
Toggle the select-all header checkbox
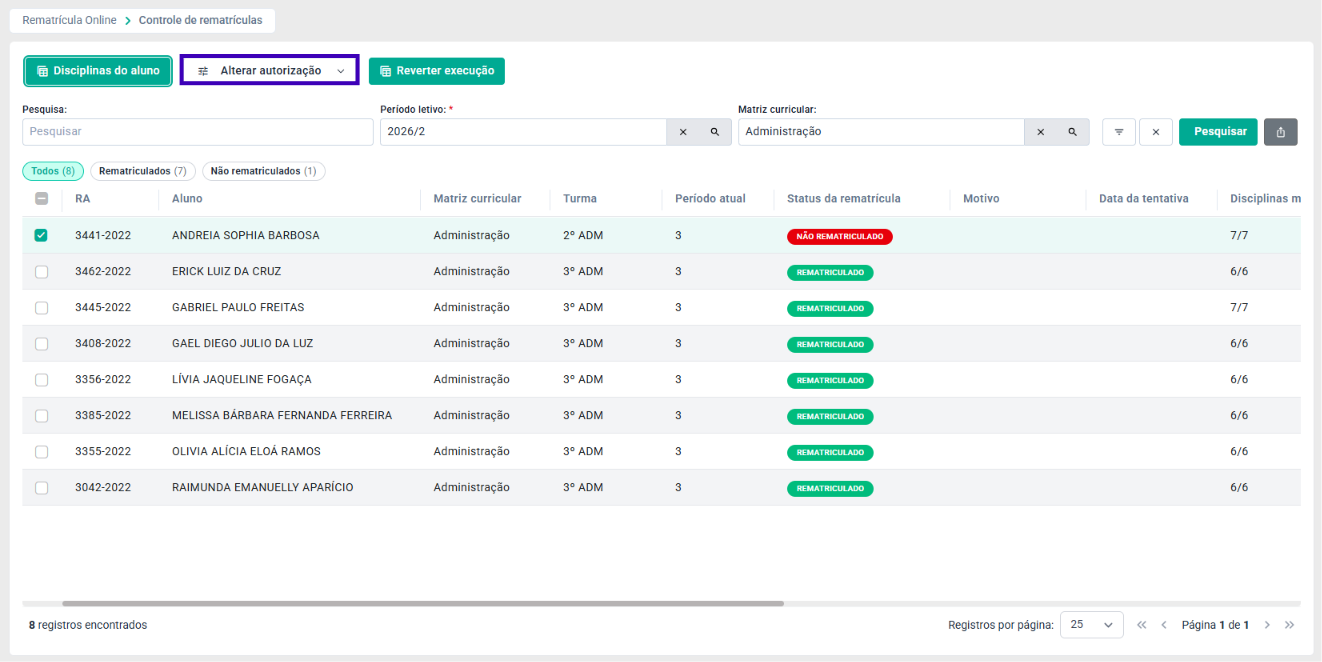(x=41, y=199)
